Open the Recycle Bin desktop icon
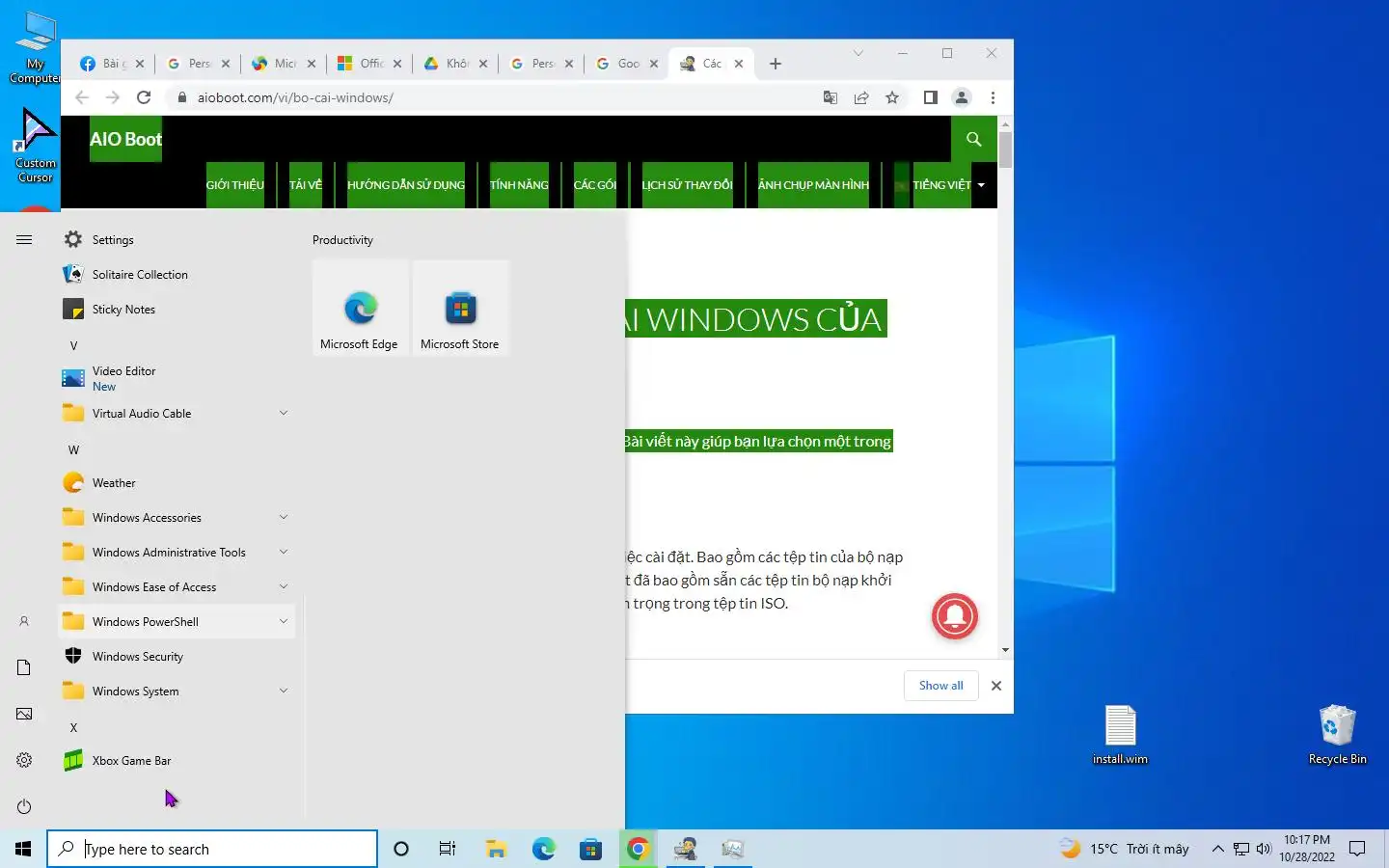The image size is (1389, 868). tap(1337, 735)
